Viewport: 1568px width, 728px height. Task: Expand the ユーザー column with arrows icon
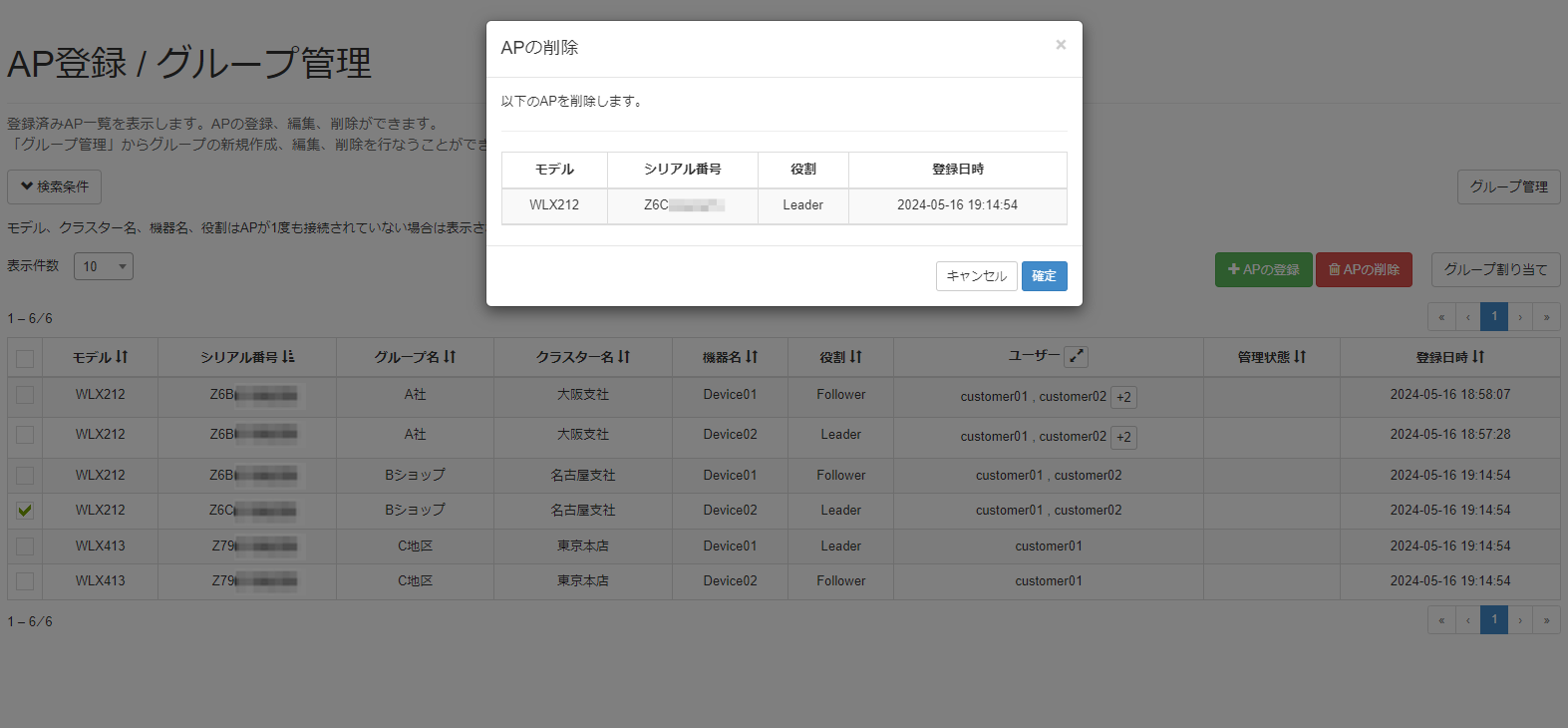coord(1076,356)
